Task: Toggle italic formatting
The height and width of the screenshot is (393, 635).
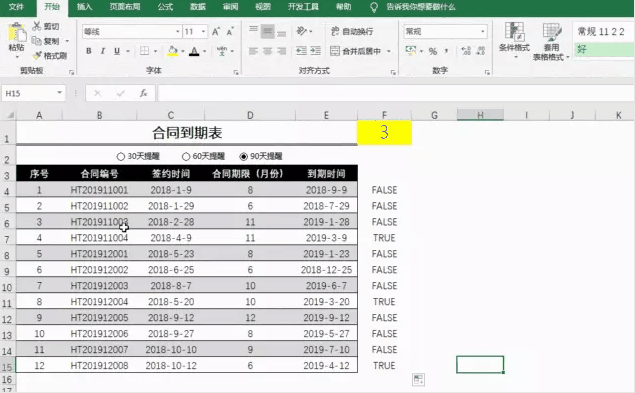Action: click(x=103, y=51)
